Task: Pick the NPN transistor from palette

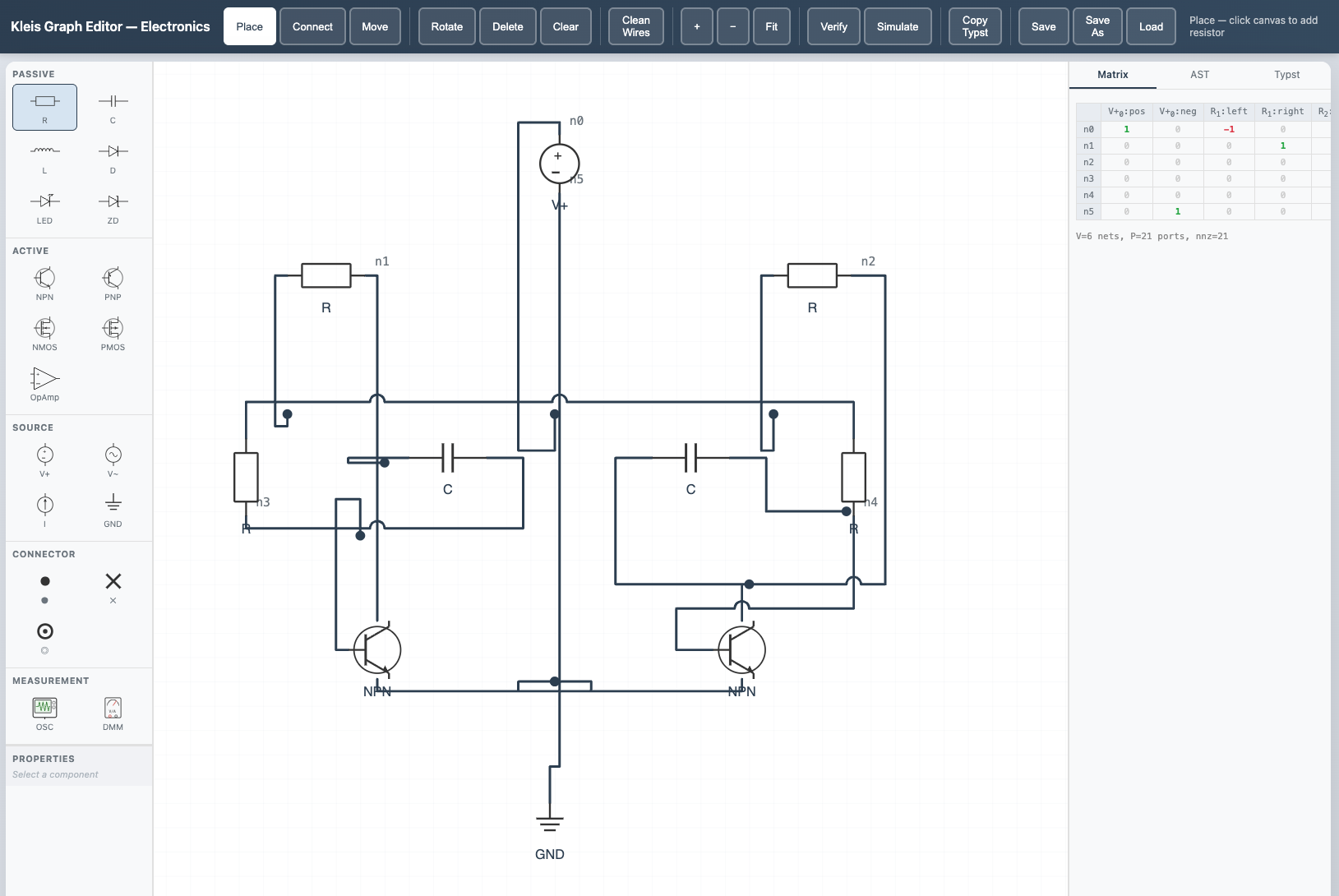Action: [x=44, y=284]
